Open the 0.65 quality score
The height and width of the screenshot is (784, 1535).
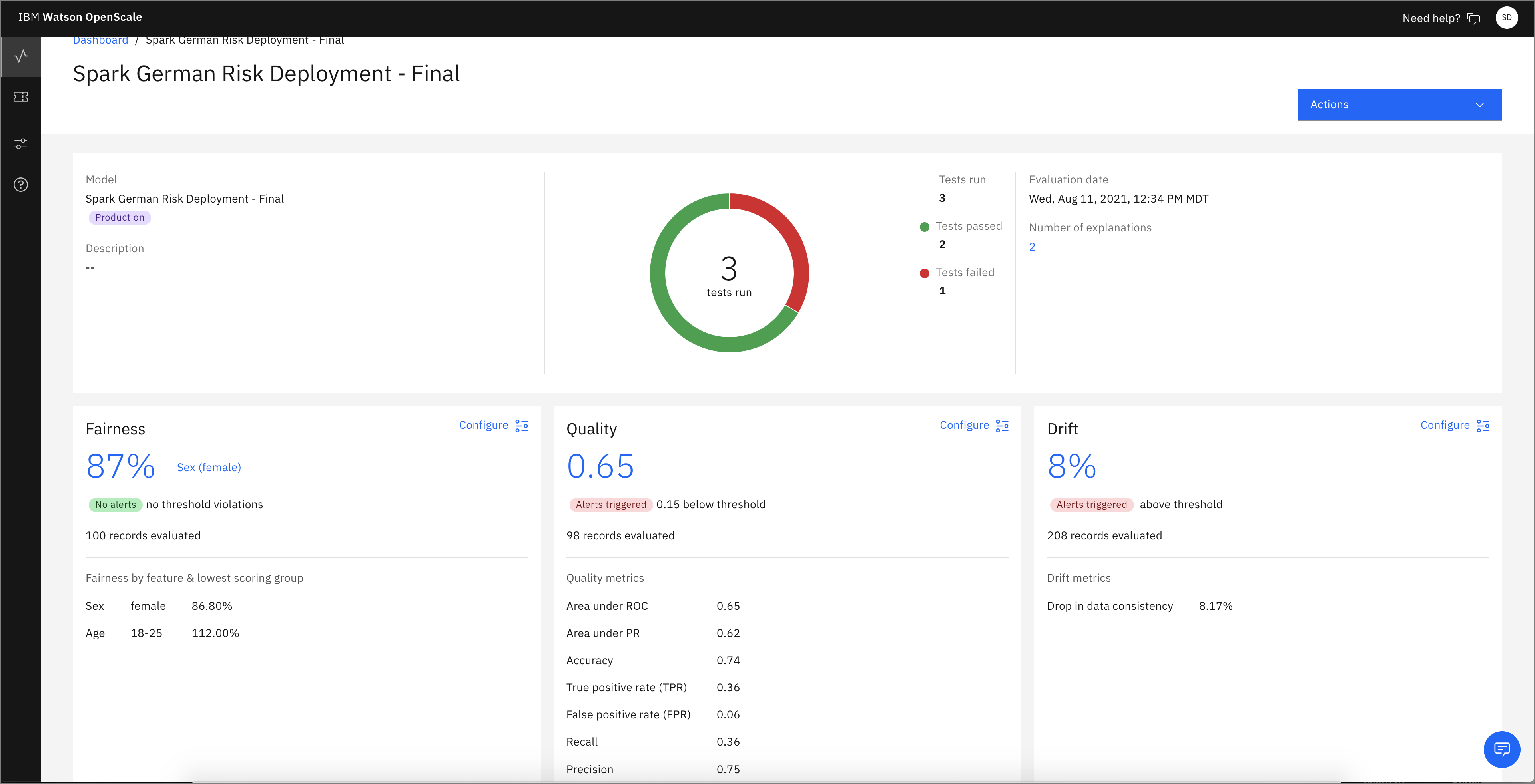[600, 466]
